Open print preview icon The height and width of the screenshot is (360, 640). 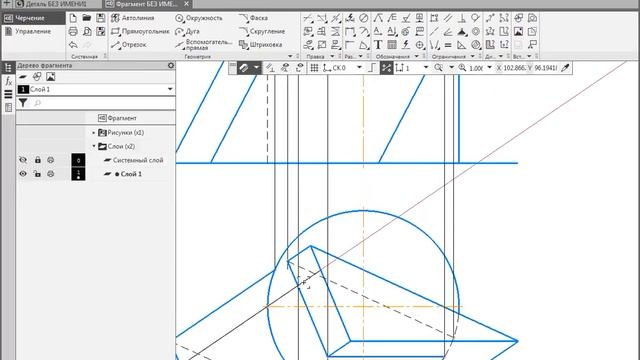pos(87,31)
